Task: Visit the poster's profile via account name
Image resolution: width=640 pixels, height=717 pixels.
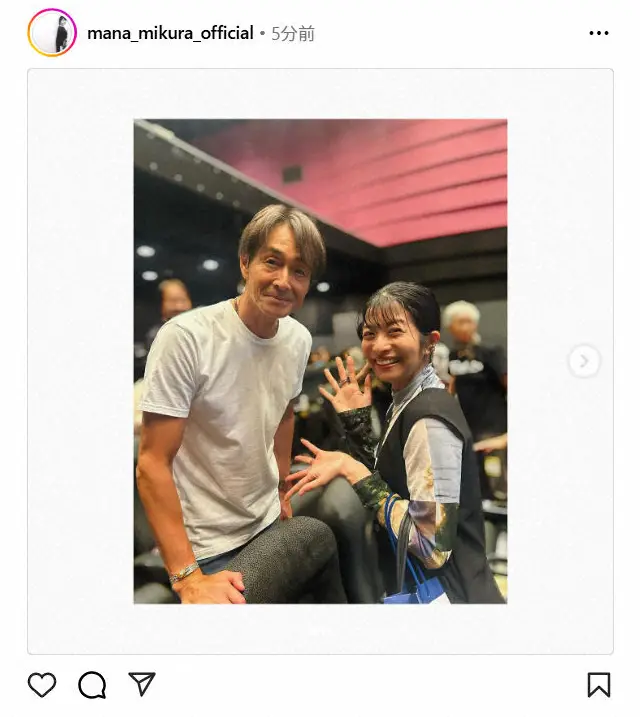Action: (x=170, y=33)
